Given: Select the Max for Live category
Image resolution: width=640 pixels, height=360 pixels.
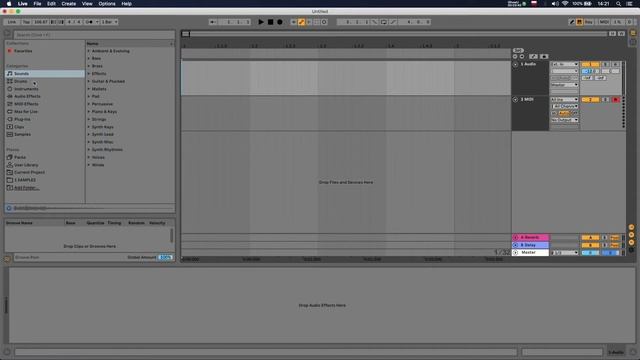Looking at the screenshot, I should click(x=26, y=112).
